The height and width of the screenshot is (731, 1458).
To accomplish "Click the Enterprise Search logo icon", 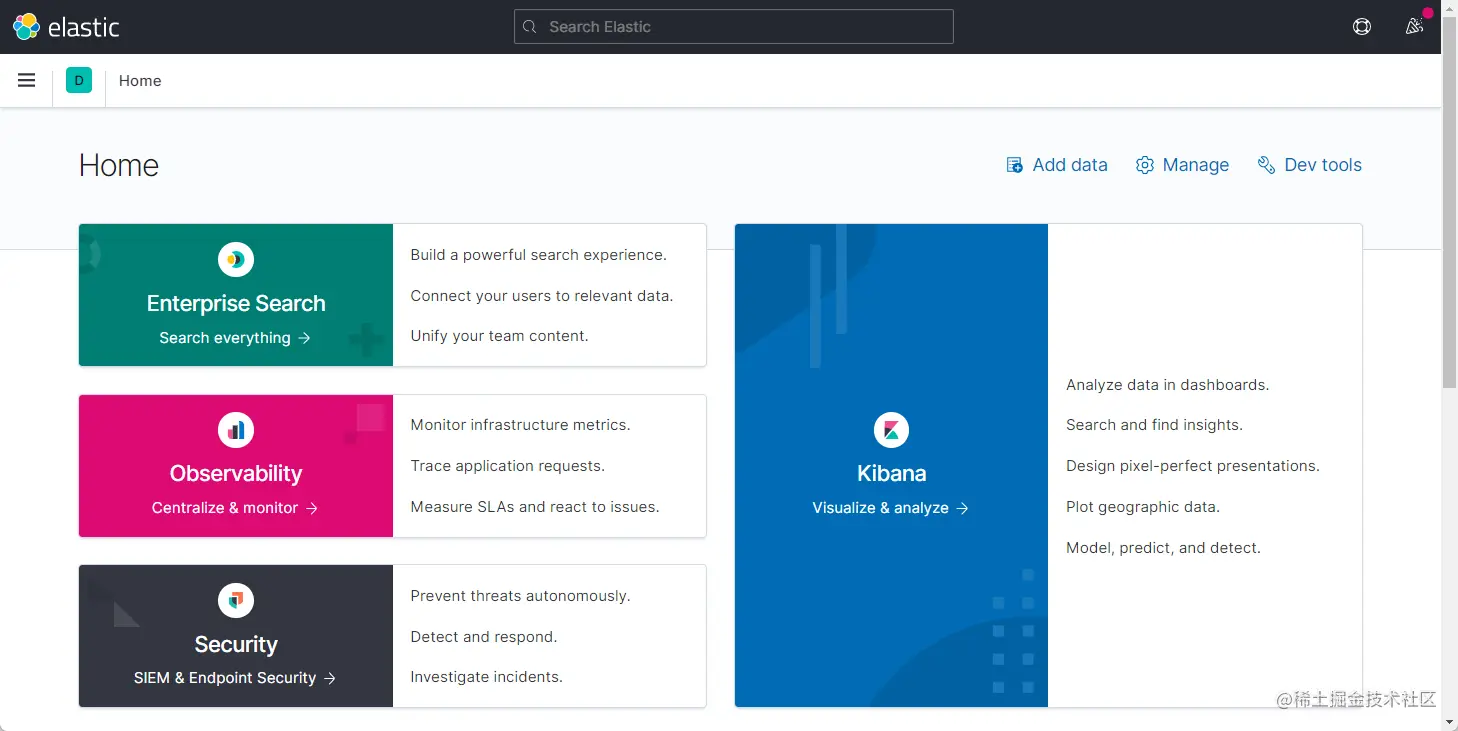I will (x=236, y=260).
